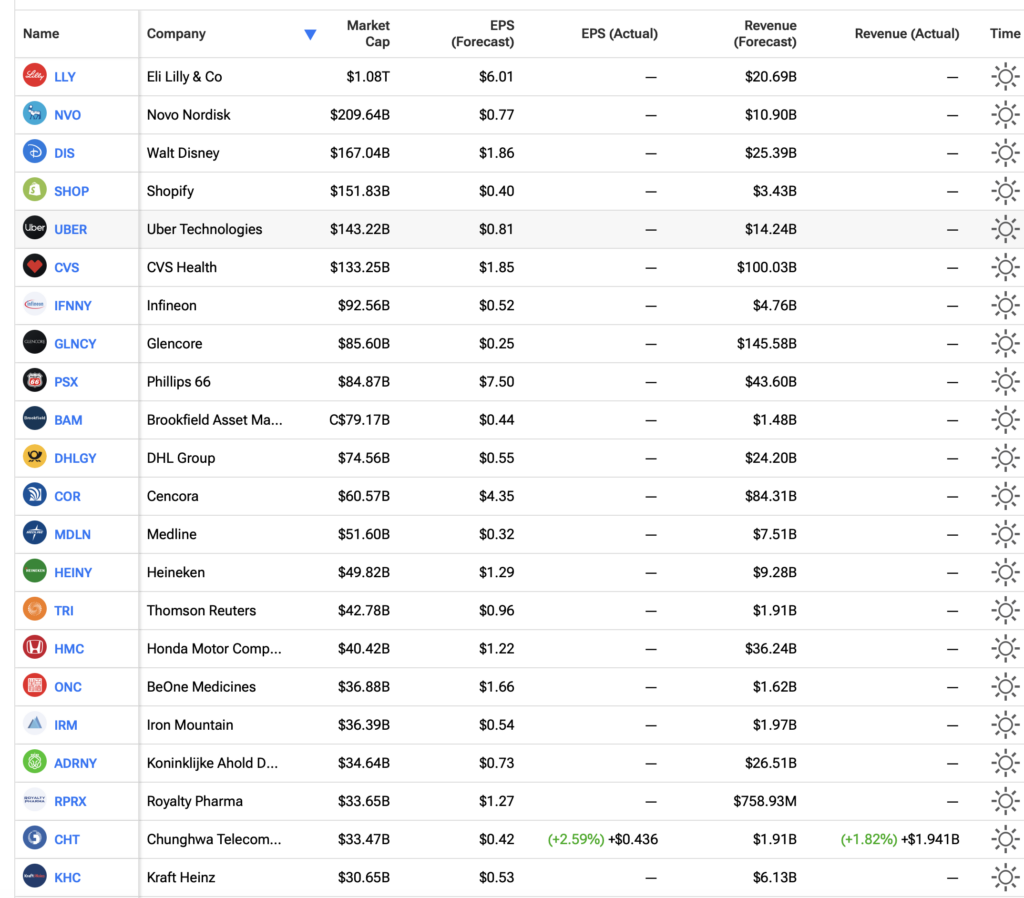Click the Shopify bag logo icon
Image resolution: width=1024 pixels, height=898 pixels.
coord(35,190)
